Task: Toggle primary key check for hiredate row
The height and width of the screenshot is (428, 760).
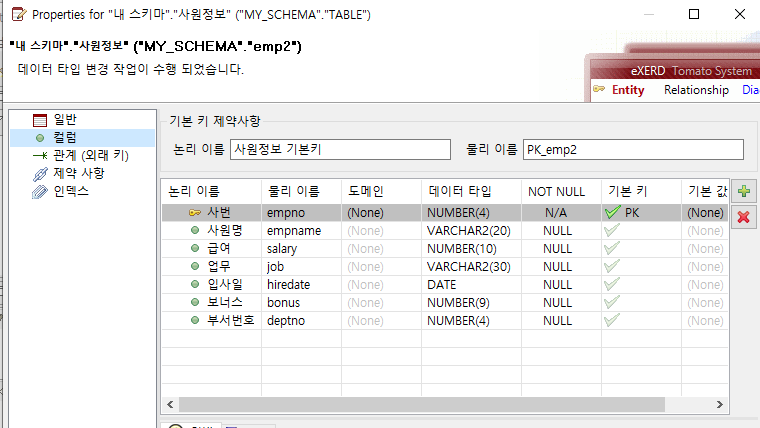Action: click(612, 284)
